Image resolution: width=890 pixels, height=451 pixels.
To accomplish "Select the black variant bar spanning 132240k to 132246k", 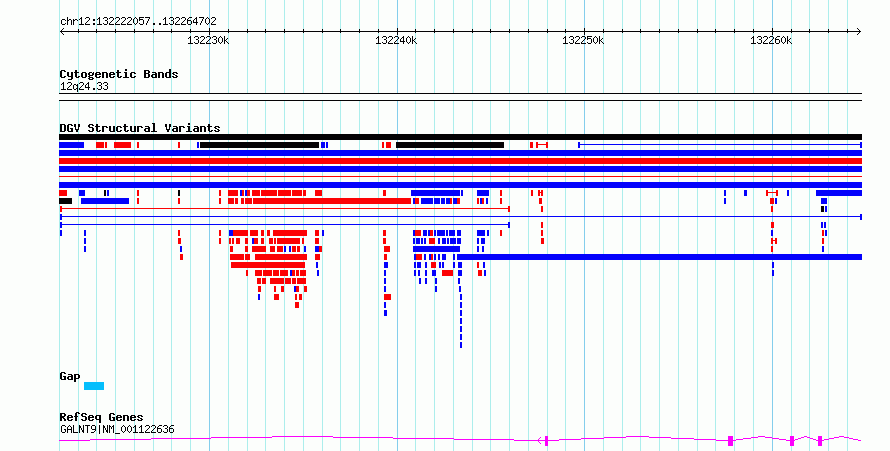I will 450,145.
